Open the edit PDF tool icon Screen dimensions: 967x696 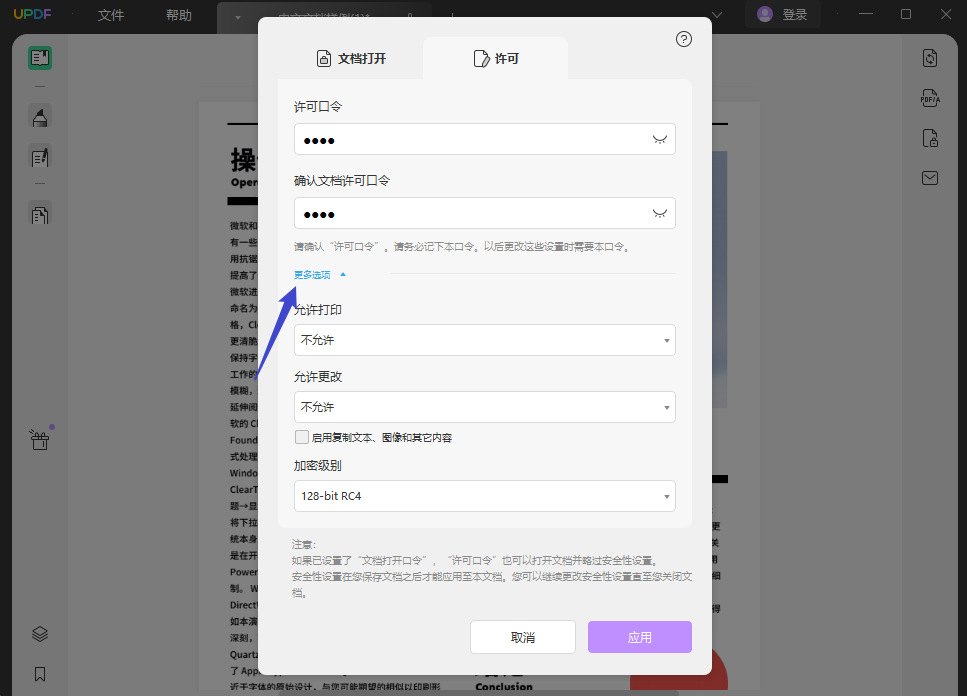(40, 157)
